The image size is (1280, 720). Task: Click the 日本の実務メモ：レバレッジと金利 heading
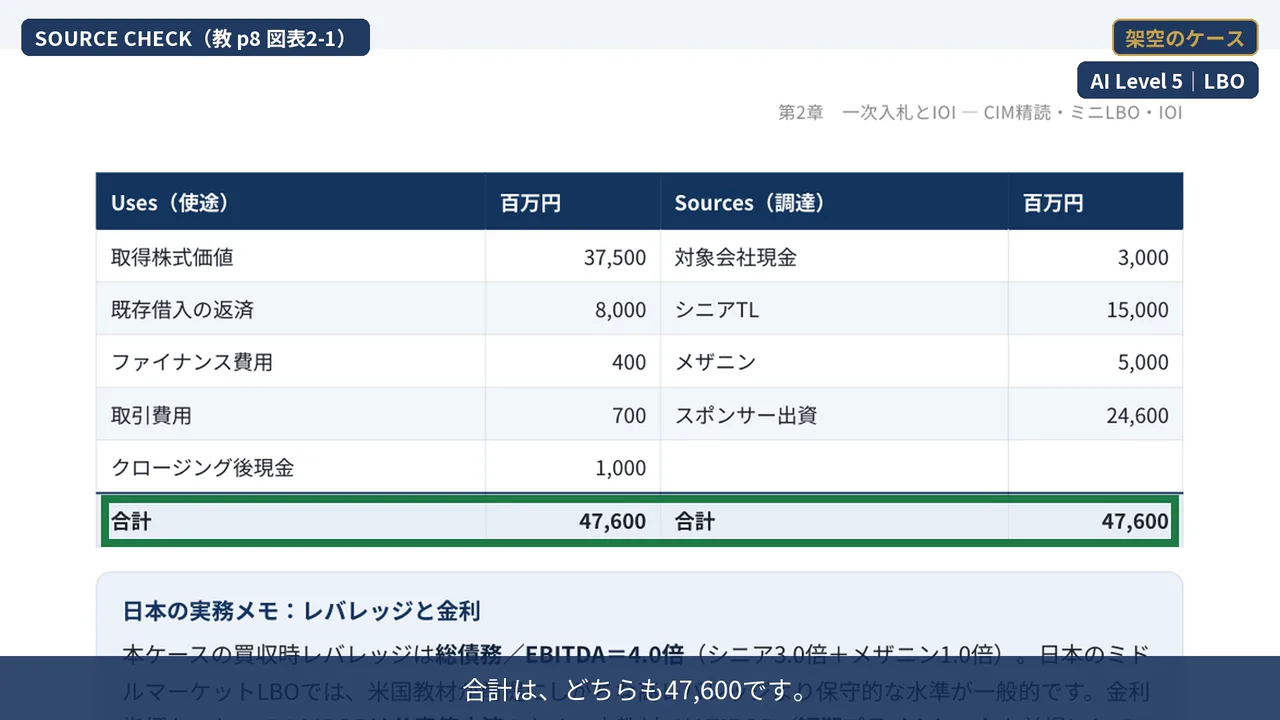pyautogui.click(x=302, y=610)
